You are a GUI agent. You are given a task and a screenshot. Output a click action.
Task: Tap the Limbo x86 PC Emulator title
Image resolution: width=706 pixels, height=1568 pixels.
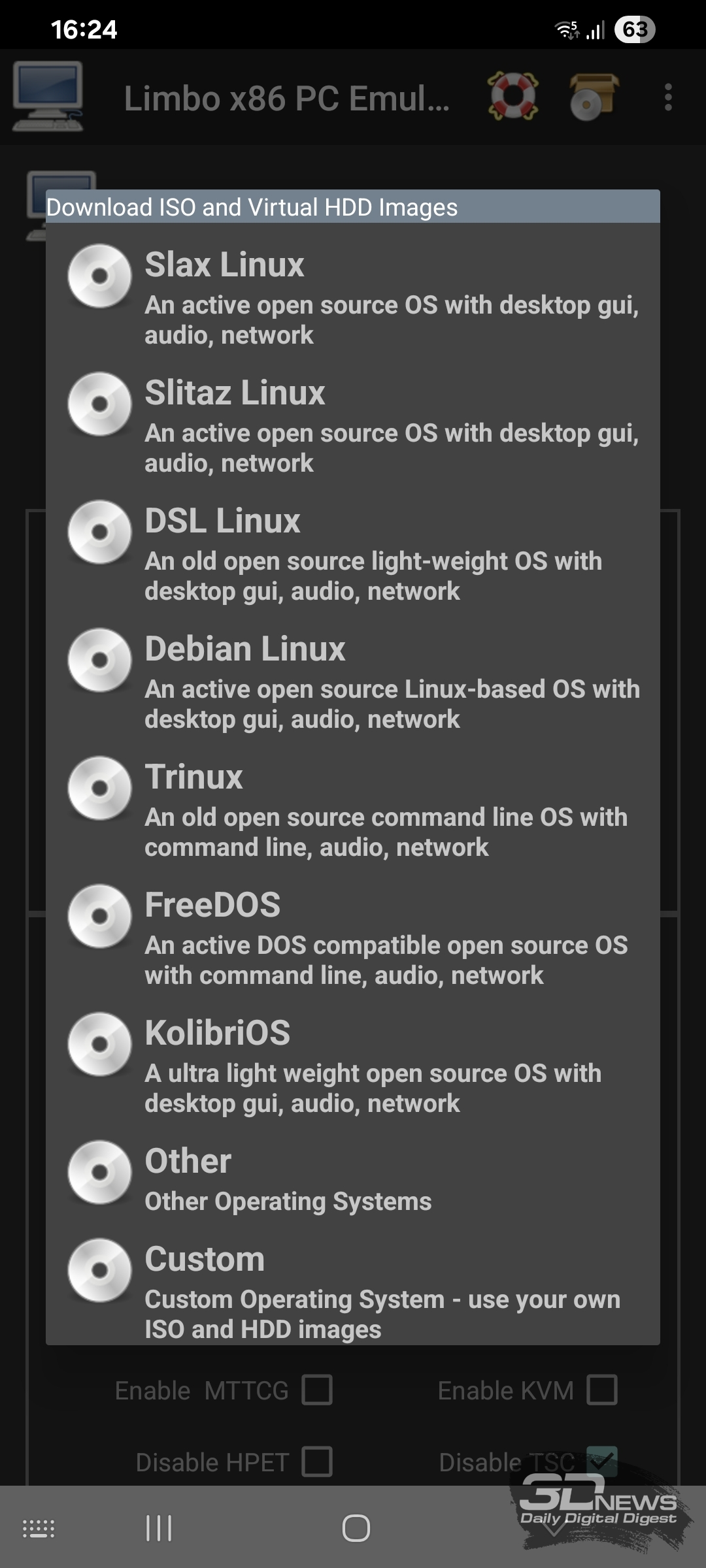tap(286, 99)
